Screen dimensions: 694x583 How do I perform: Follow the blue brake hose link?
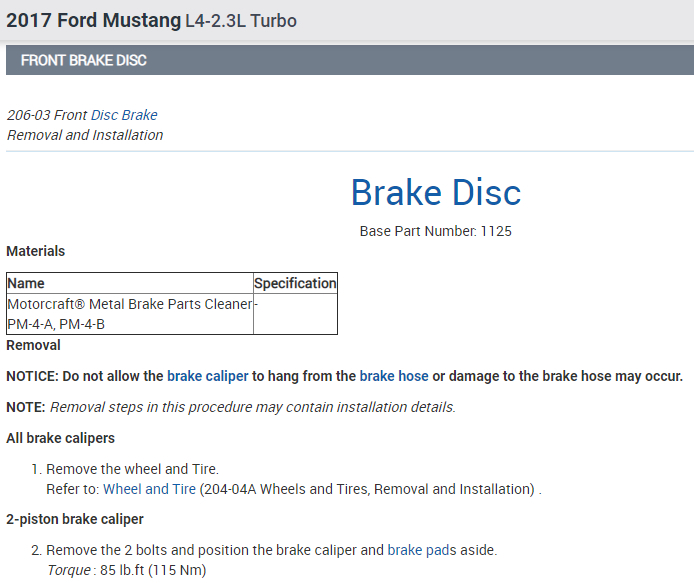[x=394, y=376]
